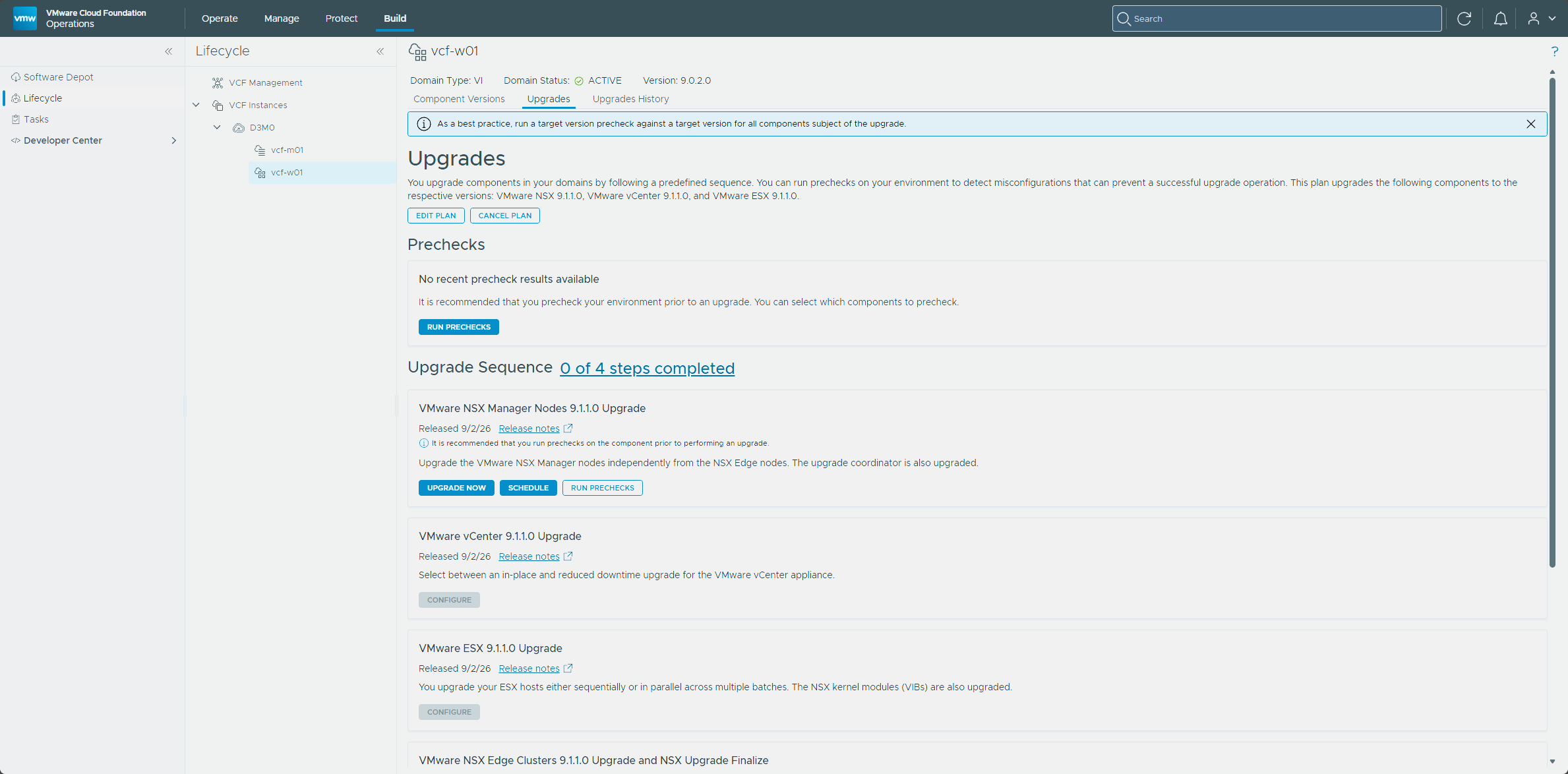Click the Search input field
The width and height of the screenshot is (1568, 774).
[x=1277, y=18]
